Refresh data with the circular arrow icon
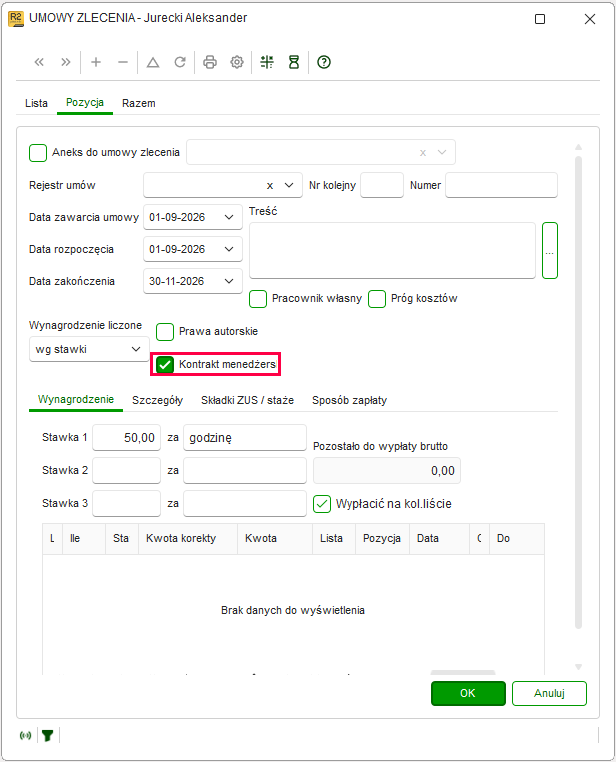The height and width of the screenshot is (762, 616). pyautogui.click(x=180, y=62)
